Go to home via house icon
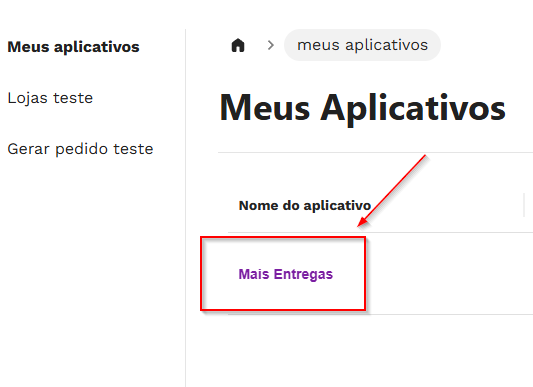This screenshot has width=533, height=387. [238, 45]
